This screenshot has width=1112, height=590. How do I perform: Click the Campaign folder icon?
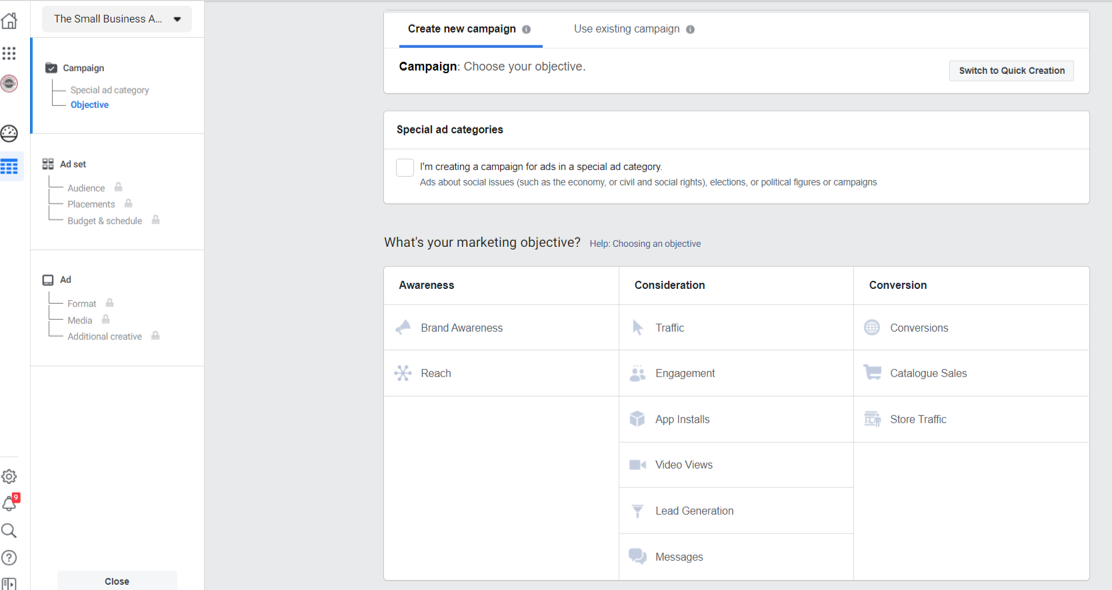[51, 68]
